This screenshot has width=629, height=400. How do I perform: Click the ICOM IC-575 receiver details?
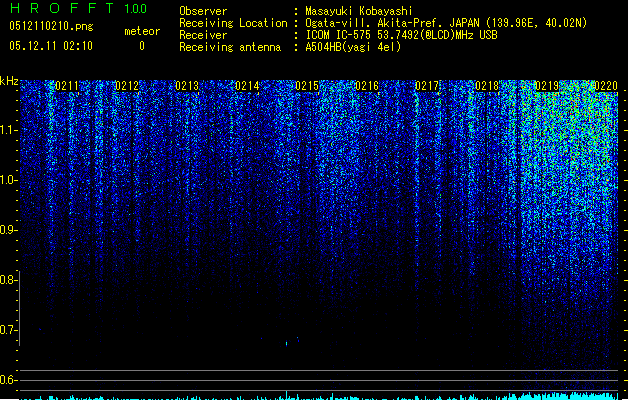coord(401,35)
